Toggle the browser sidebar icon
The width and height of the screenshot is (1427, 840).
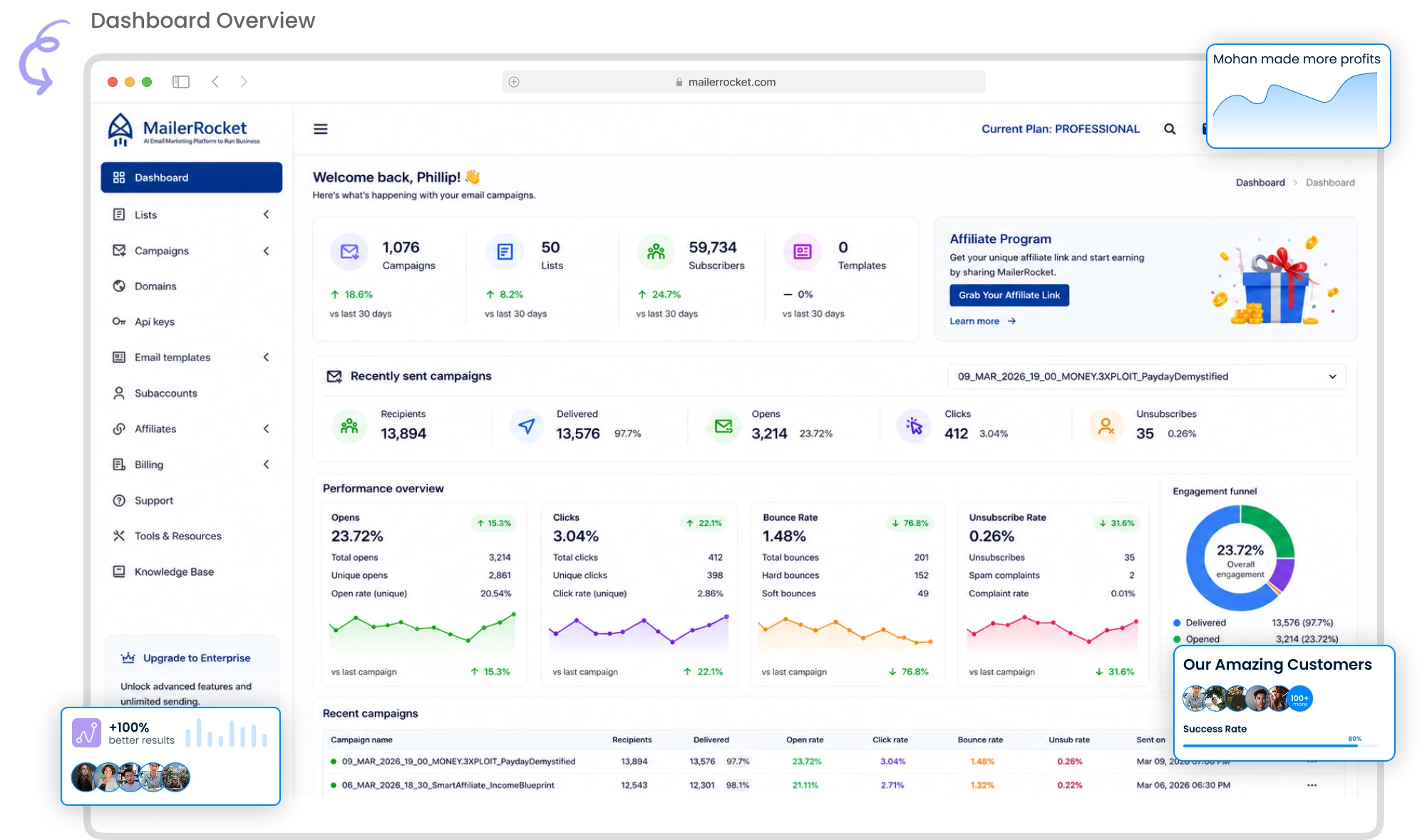pos(181,82)
